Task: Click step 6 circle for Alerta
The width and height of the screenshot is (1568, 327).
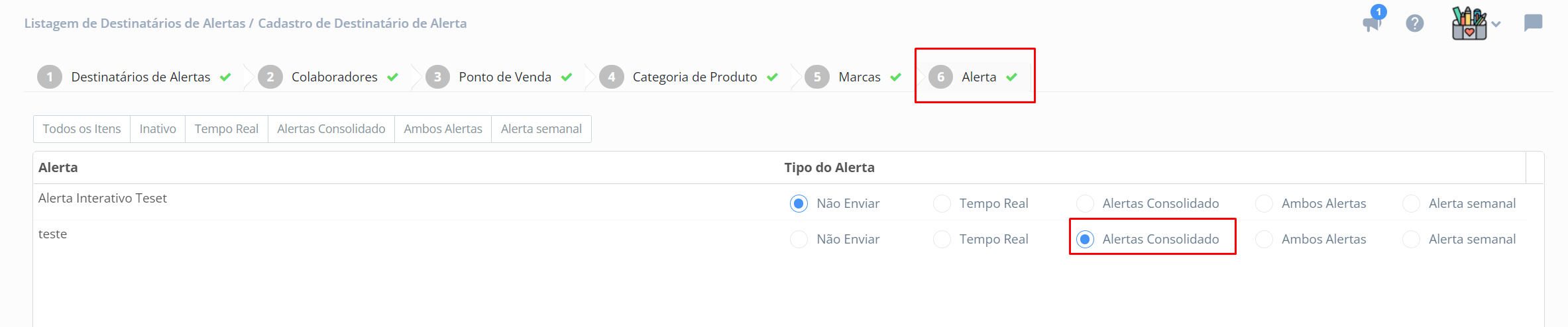Action: 940,77
